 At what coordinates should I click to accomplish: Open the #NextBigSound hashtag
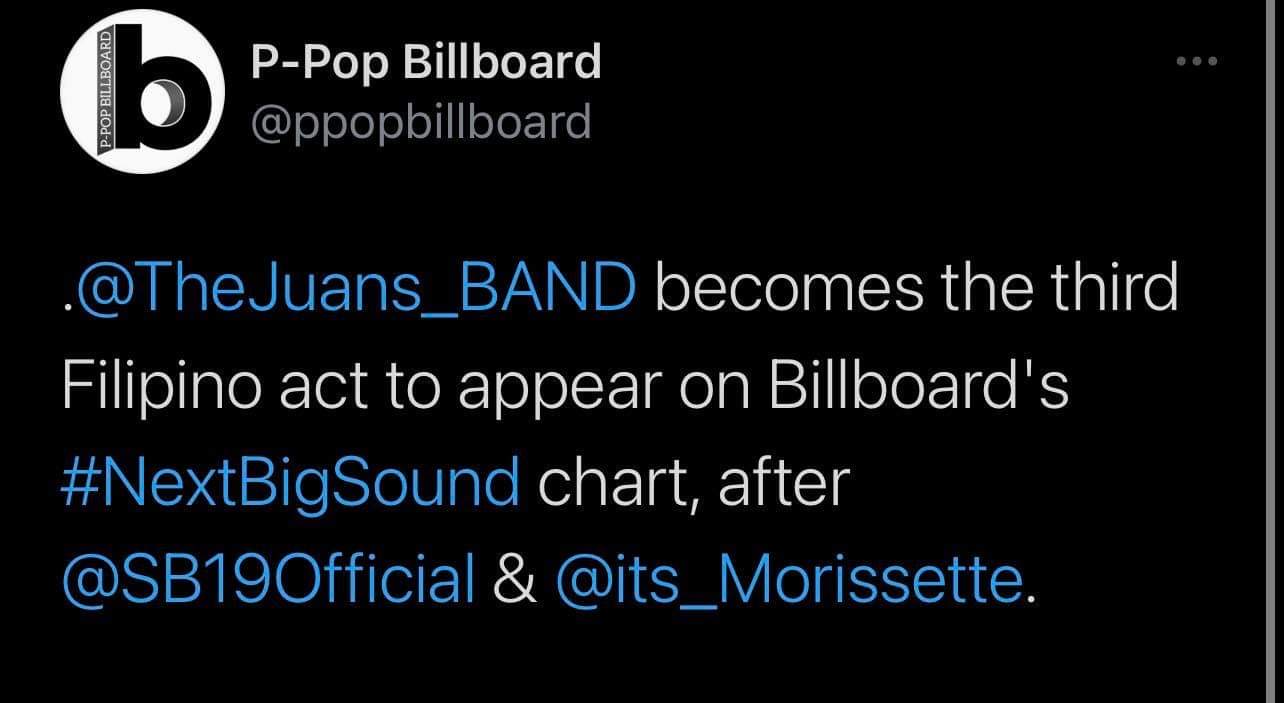(290, 484)
